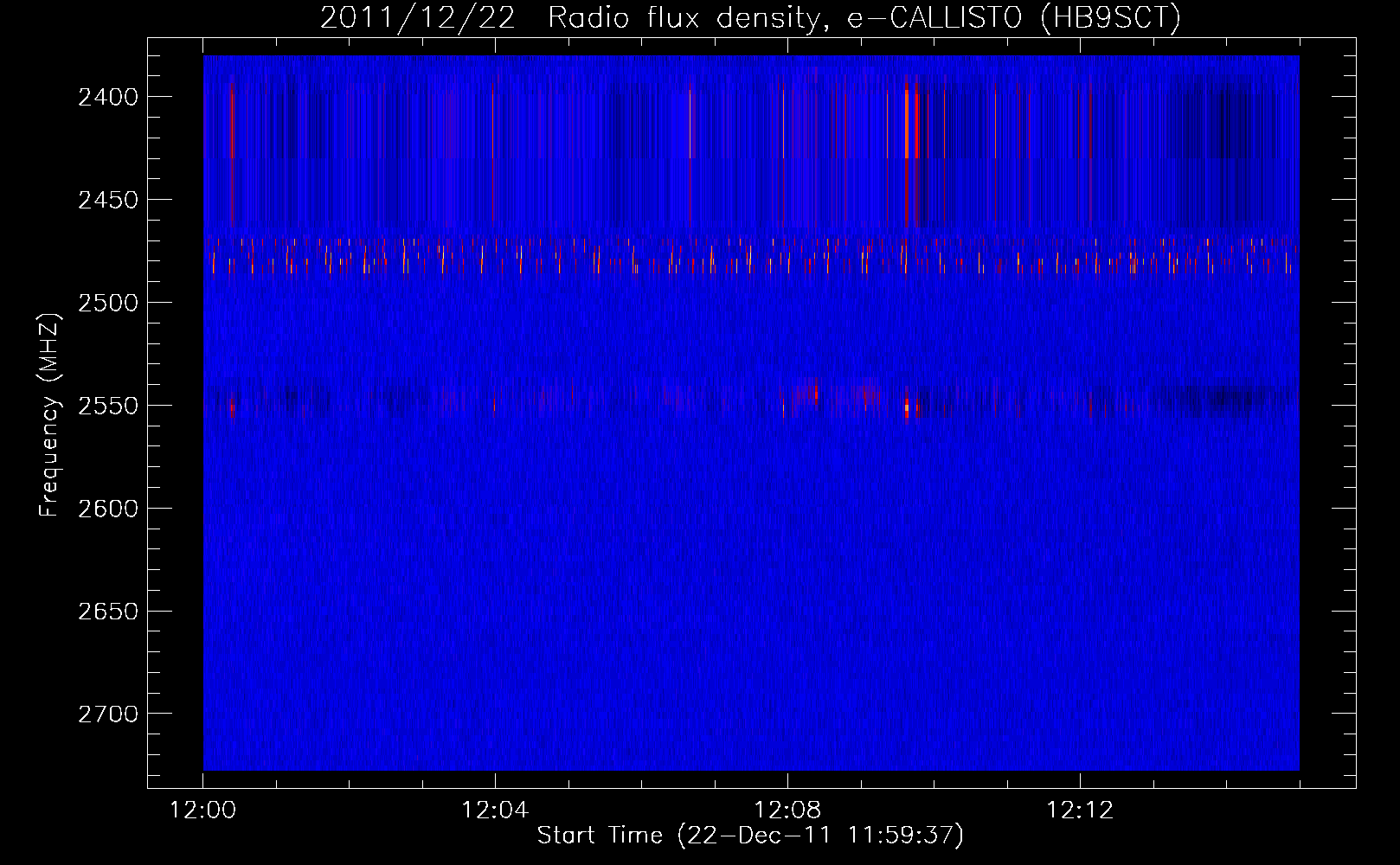Select the 2700 frequency axis label
1400x865 pixels.
point(108,714)
